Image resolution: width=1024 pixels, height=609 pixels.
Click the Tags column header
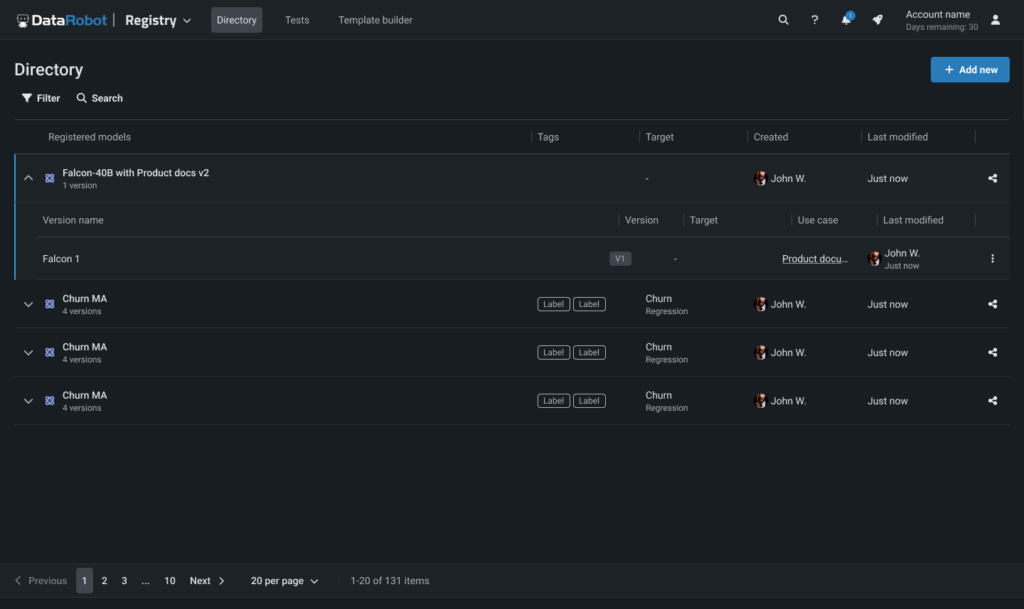(548, 137)
